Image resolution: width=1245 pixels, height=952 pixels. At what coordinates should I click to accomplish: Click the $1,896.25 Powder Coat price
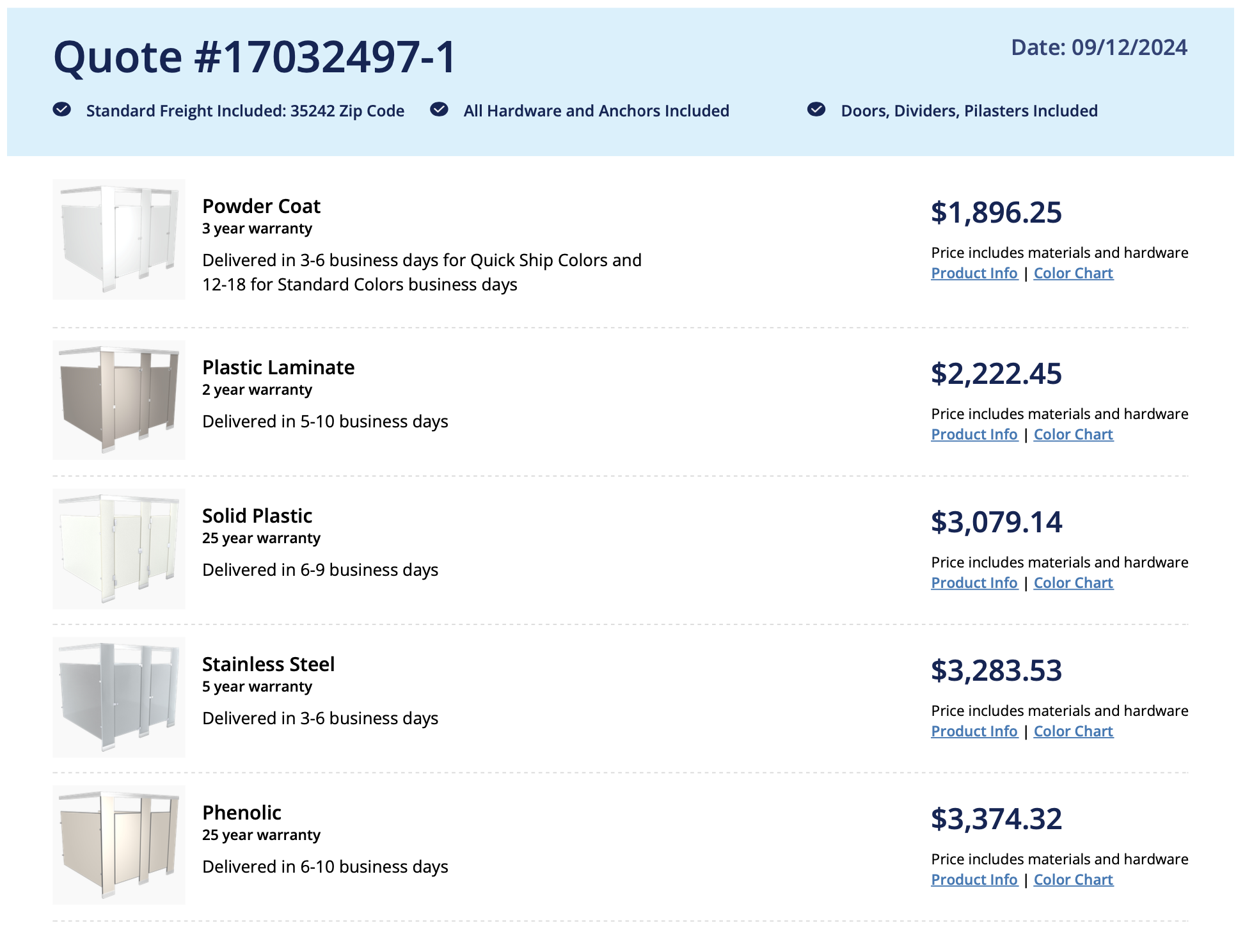click(996, 212)
